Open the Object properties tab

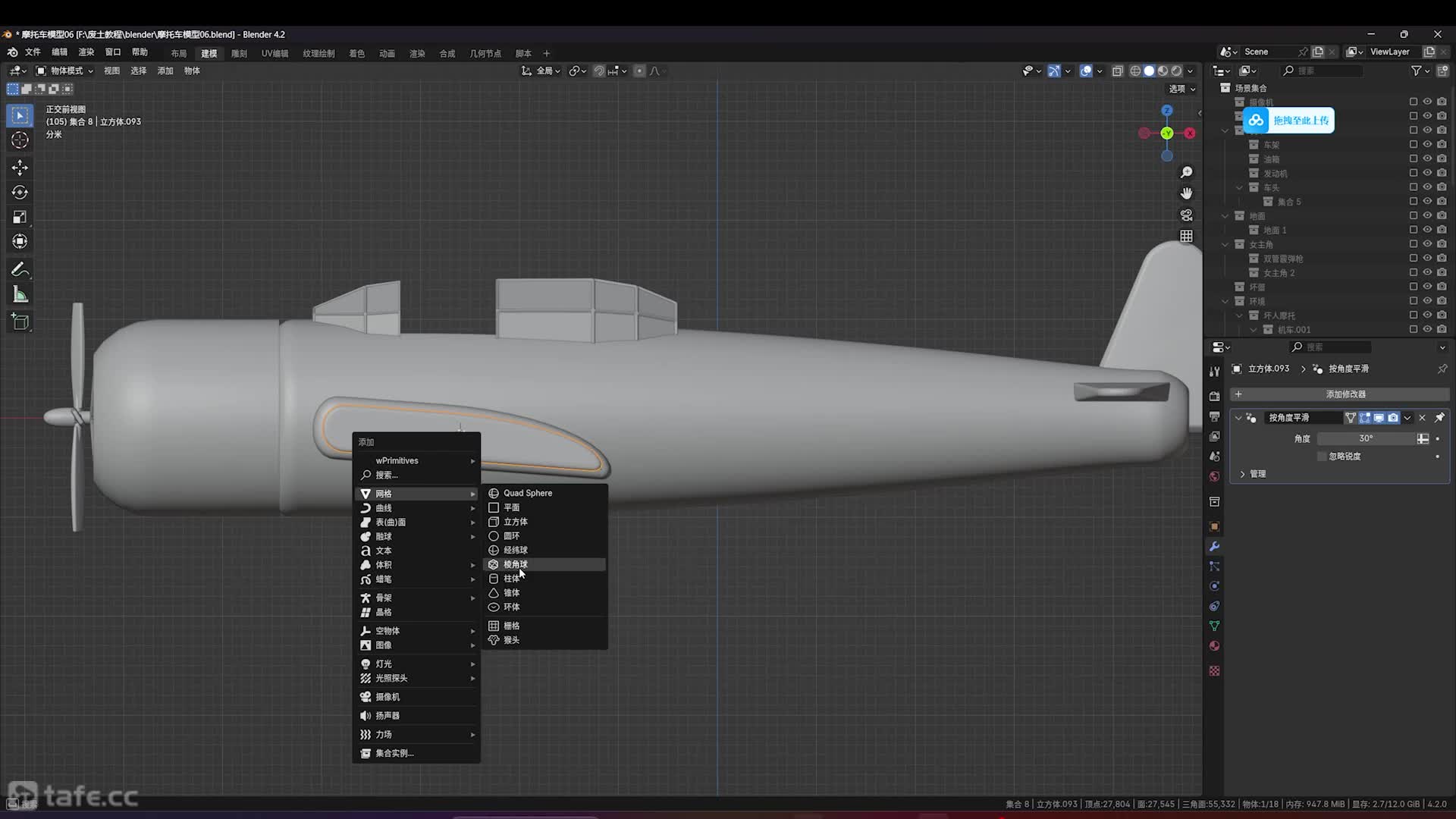[1214, 526]
